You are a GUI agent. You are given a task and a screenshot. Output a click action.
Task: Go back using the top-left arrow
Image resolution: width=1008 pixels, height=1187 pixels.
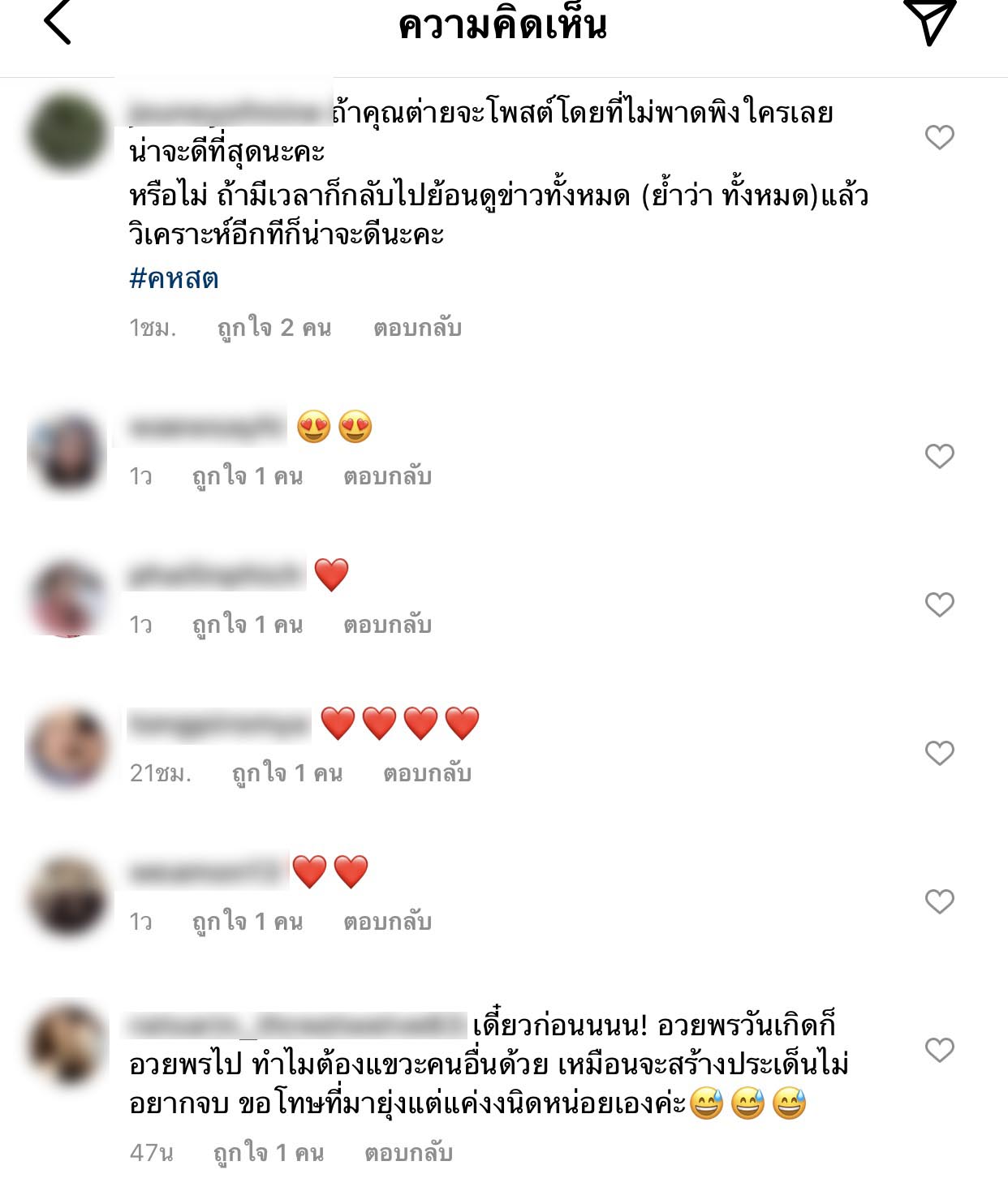point(57,22)
